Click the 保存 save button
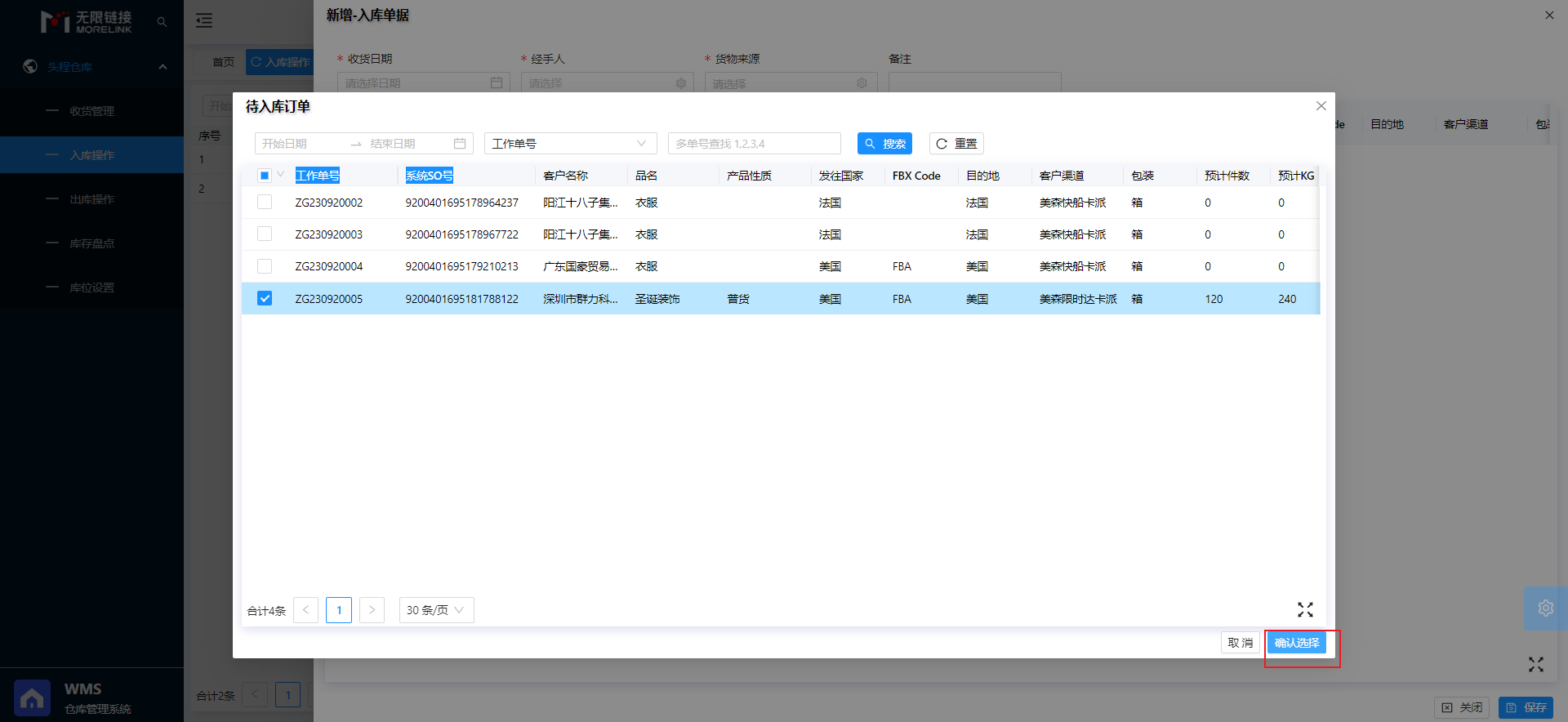This screenshot has width=1568, height=722. [1526, 707]
